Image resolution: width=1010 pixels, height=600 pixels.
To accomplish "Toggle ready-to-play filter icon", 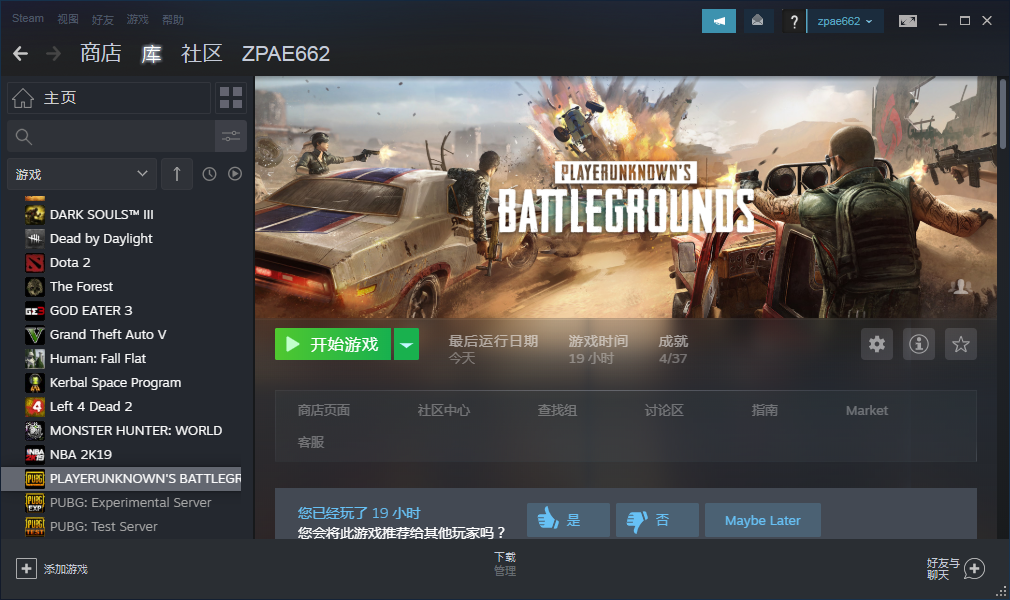I will (x=235, y=174).
